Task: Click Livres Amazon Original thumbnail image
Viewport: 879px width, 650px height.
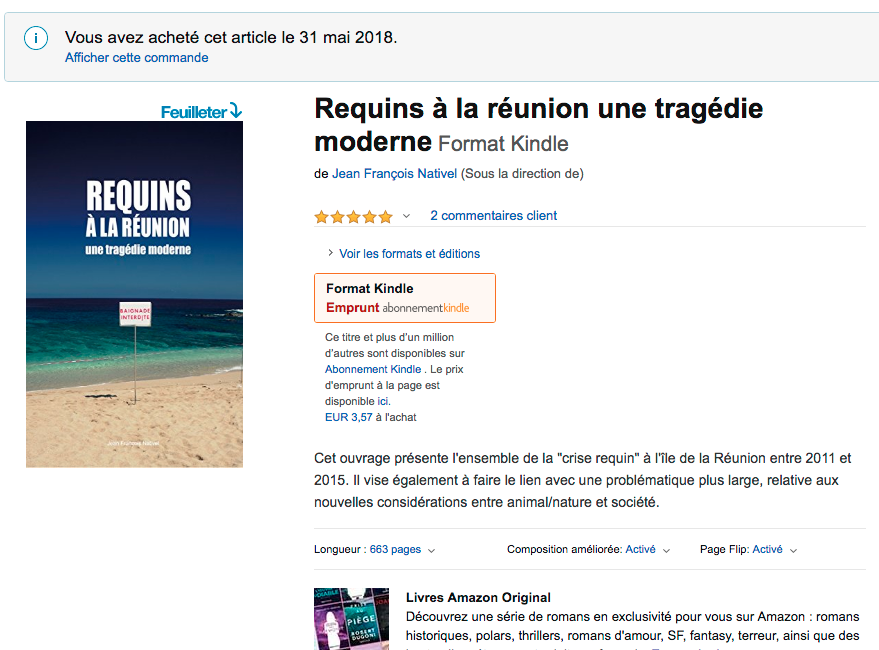Action: point(351,619)
